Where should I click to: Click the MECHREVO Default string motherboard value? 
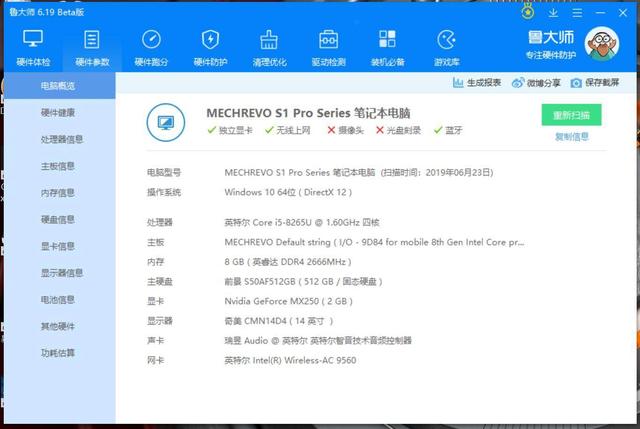(x=374, y=242)
